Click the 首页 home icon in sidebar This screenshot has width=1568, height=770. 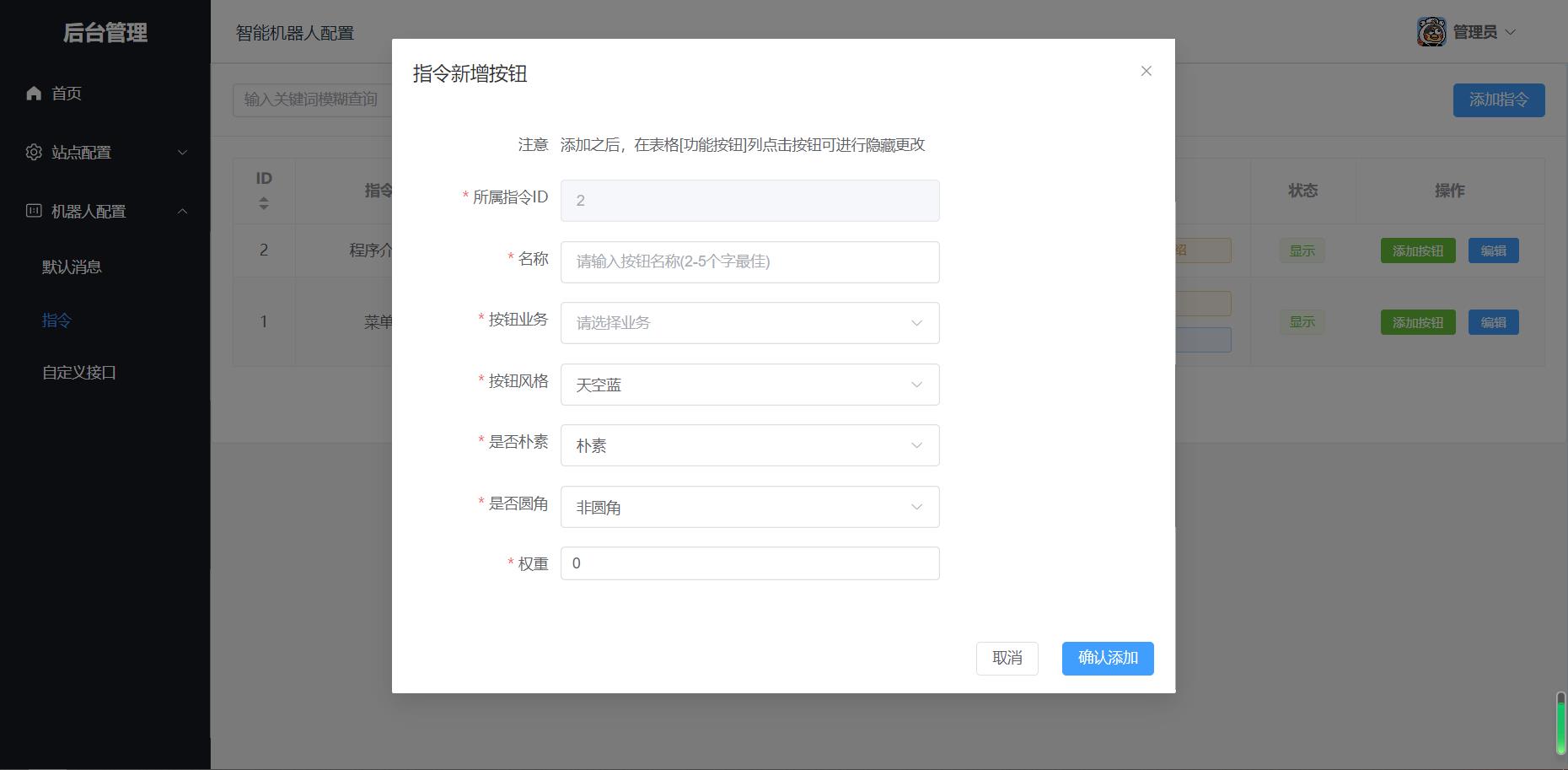34,93
